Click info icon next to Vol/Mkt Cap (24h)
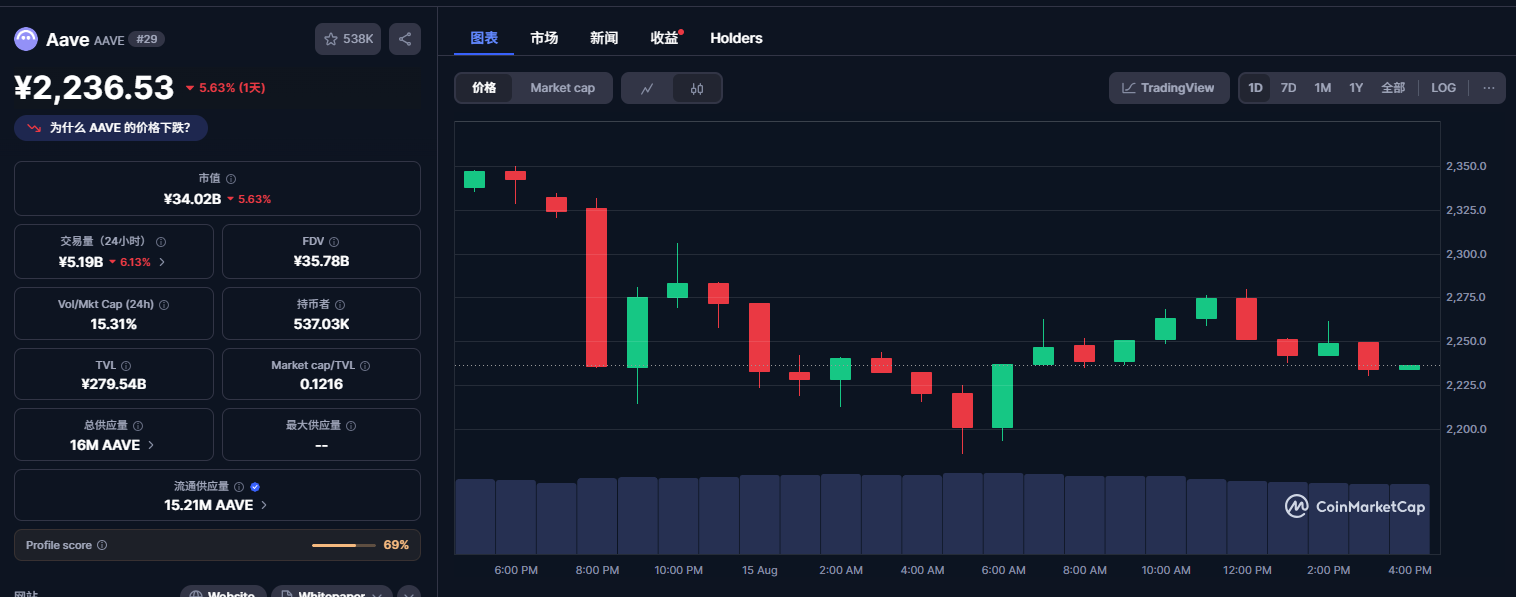Image resolution: width=1516 pixels, height=597 pixels. 164,305
